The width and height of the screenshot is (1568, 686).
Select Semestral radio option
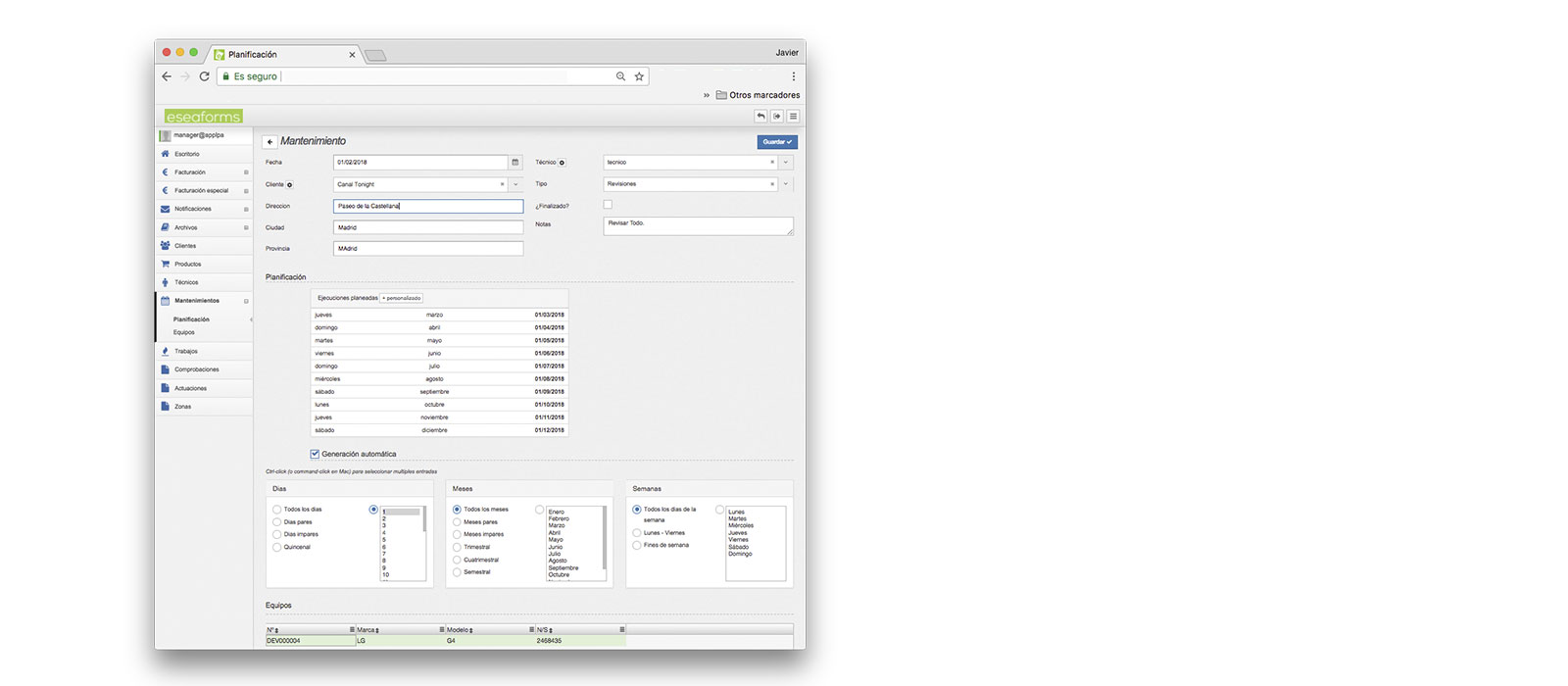coord(457,572)
